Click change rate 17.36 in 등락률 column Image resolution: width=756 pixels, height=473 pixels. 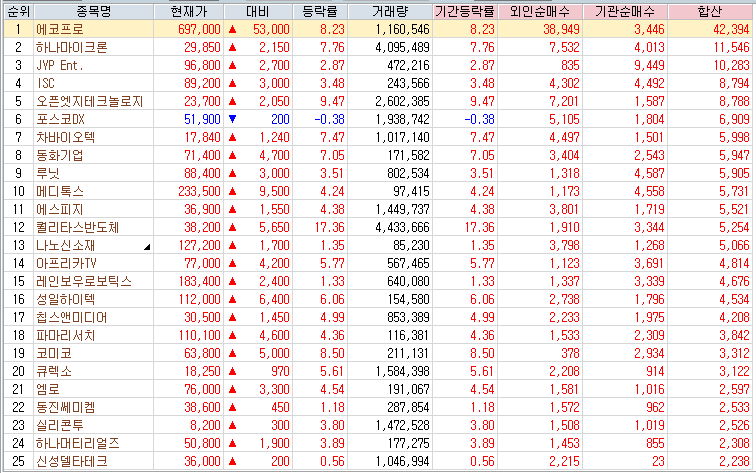point(330,227)
